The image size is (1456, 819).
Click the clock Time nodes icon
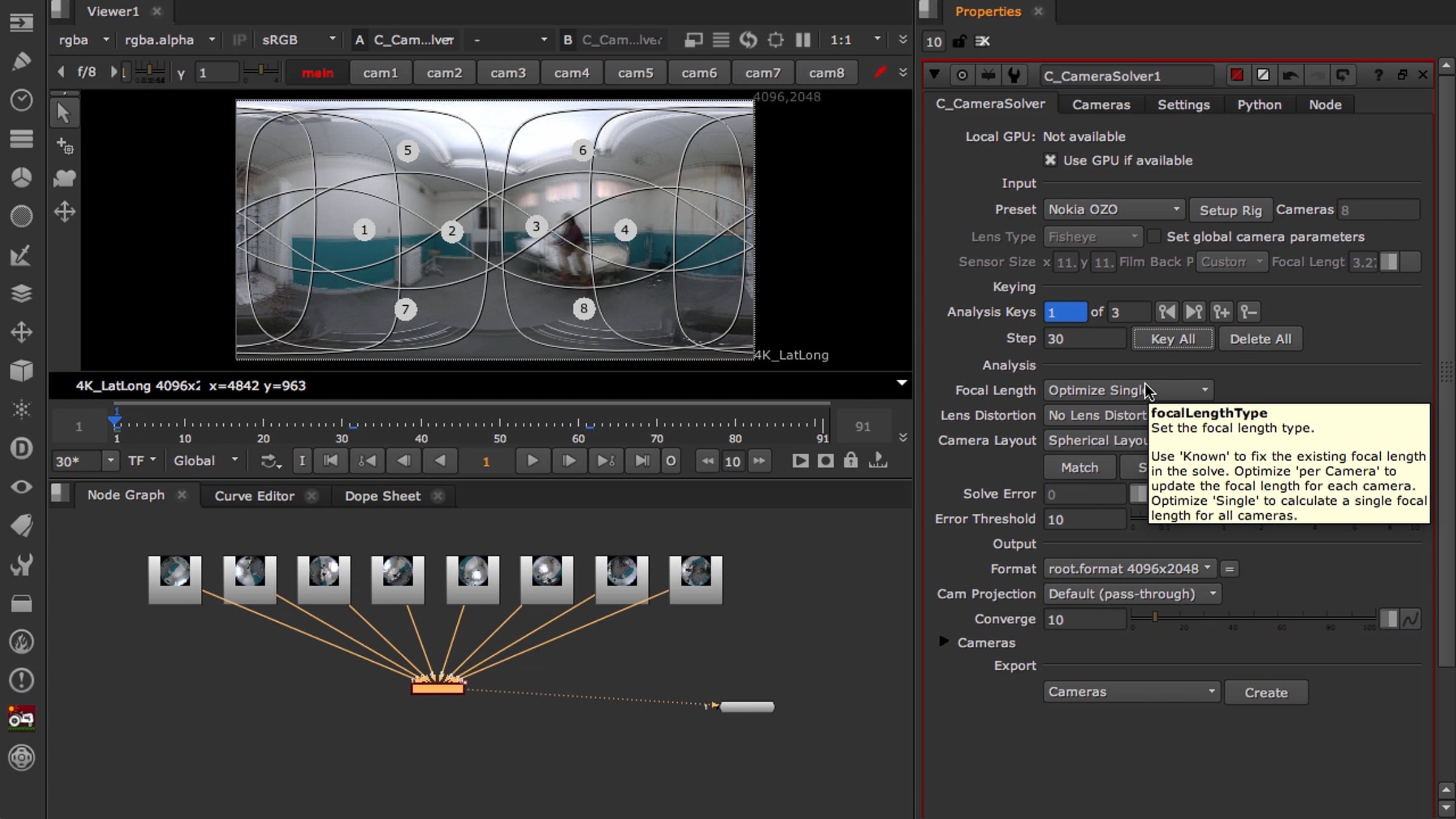21,100
